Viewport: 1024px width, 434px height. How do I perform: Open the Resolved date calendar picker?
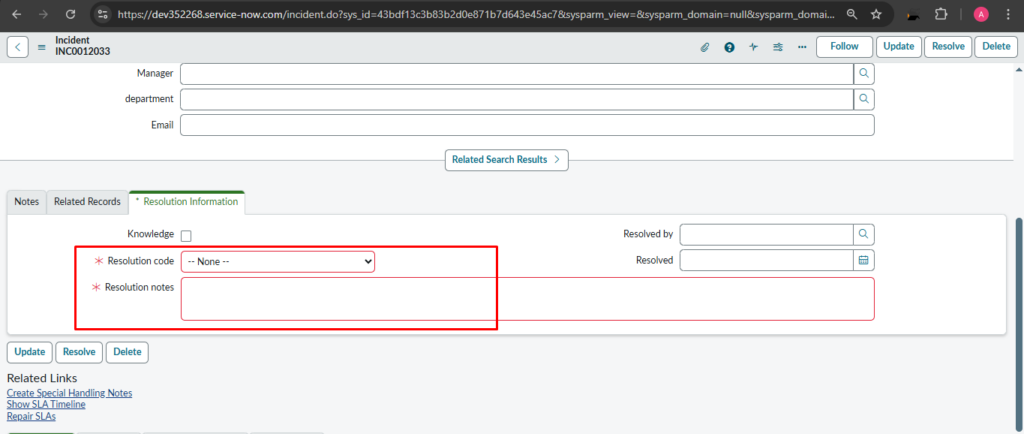(x=864, y=260)
